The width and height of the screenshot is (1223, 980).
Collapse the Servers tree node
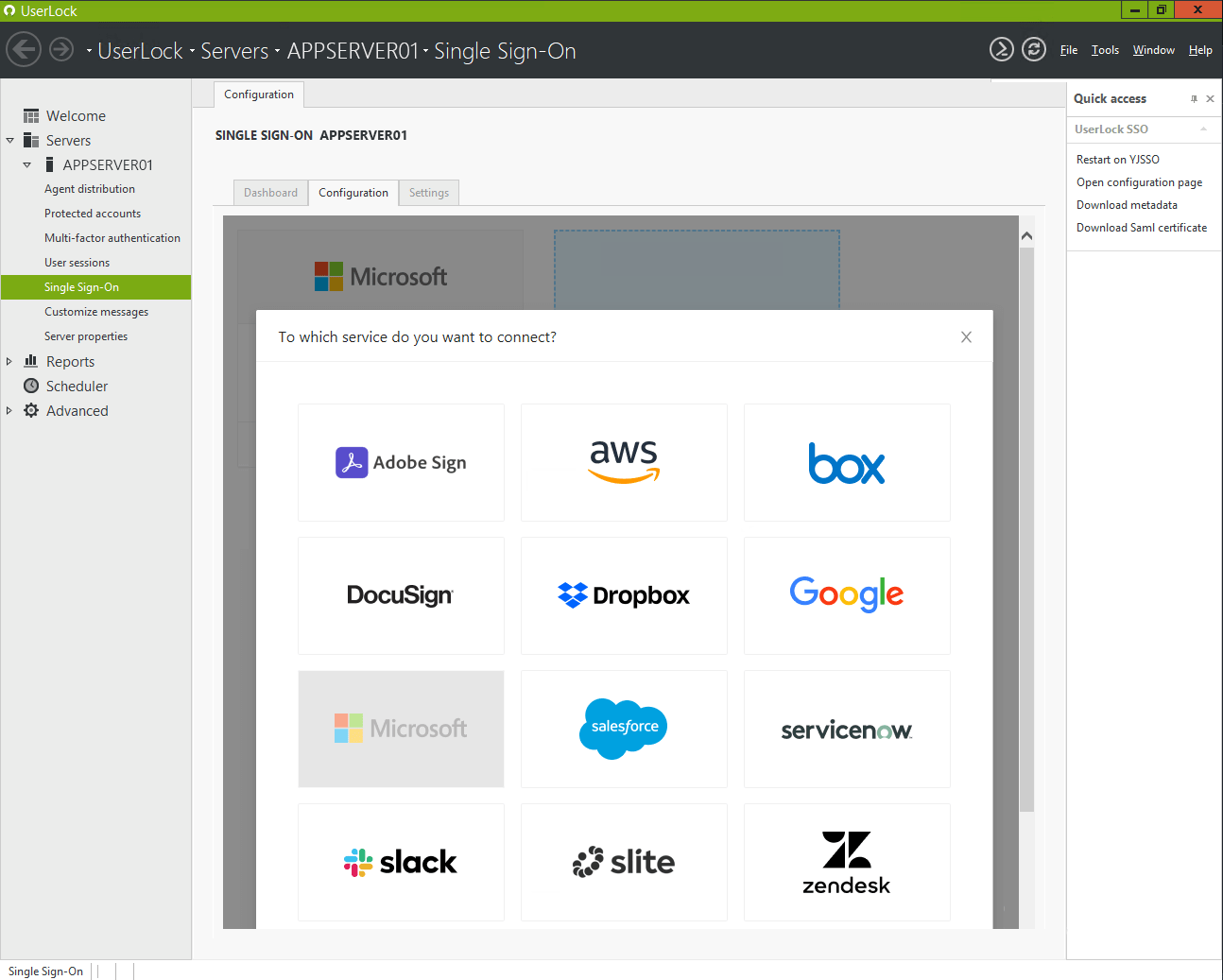[10, 140]
